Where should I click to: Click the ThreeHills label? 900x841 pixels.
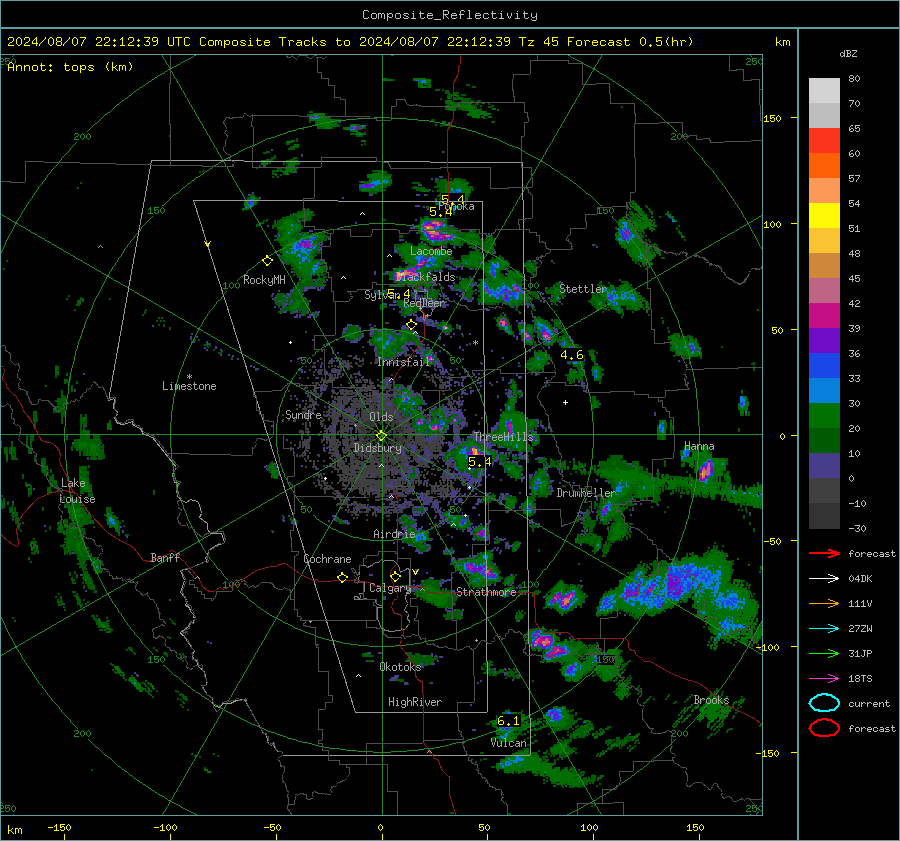[x=503, y=437]
